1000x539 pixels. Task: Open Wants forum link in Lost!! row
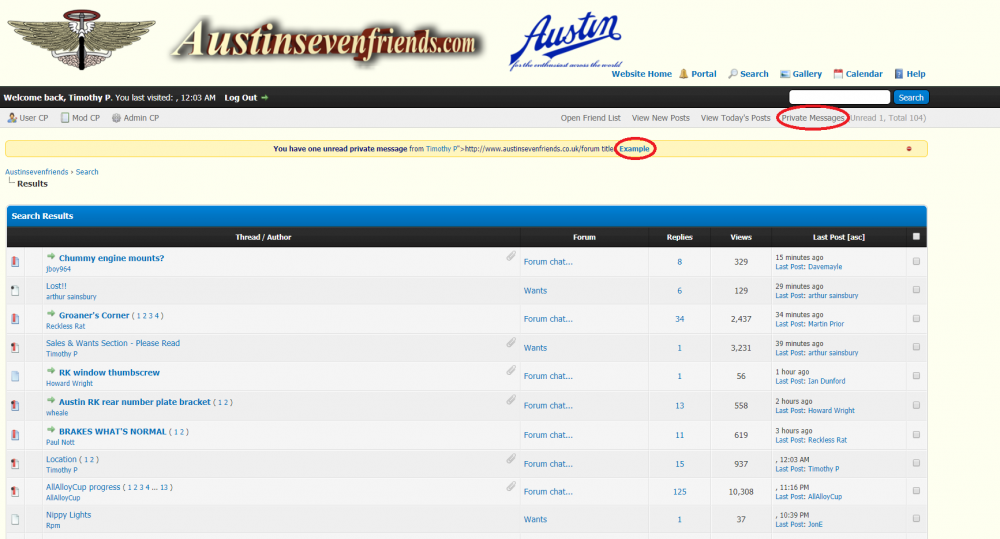(x=535, y=290)
